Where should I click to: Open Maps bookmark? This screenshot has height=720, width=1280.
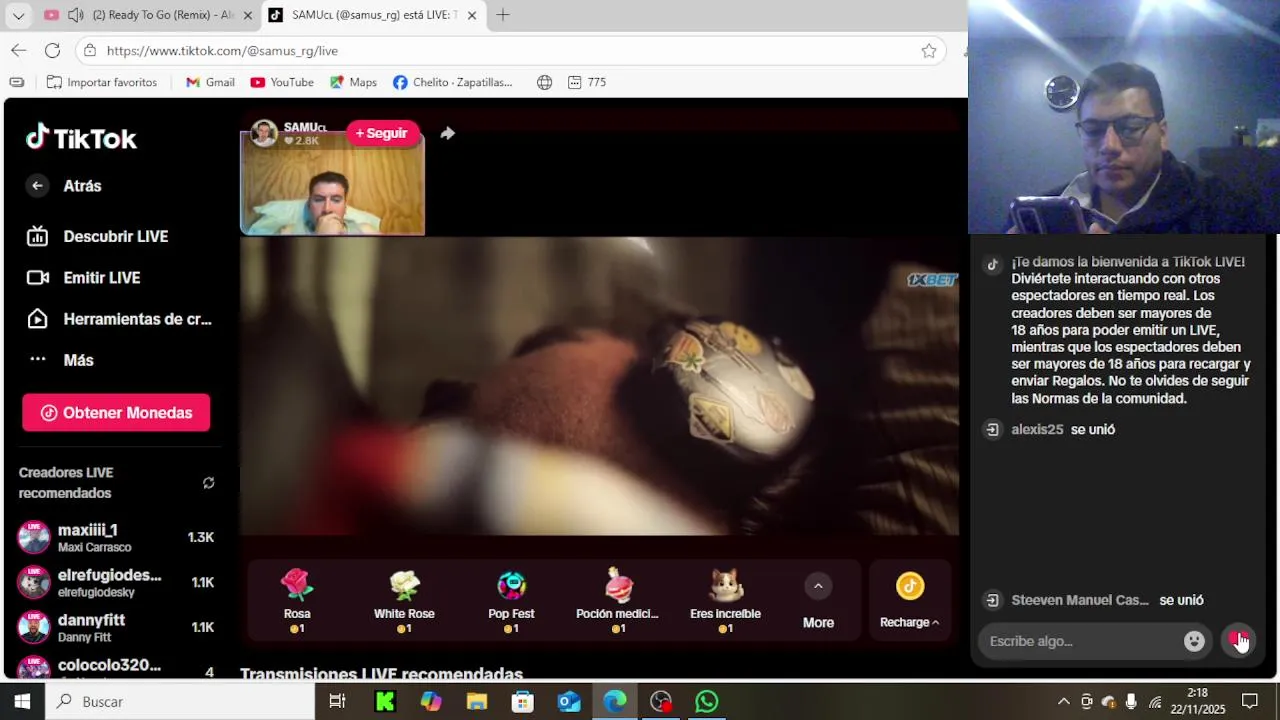pos(353,82)
